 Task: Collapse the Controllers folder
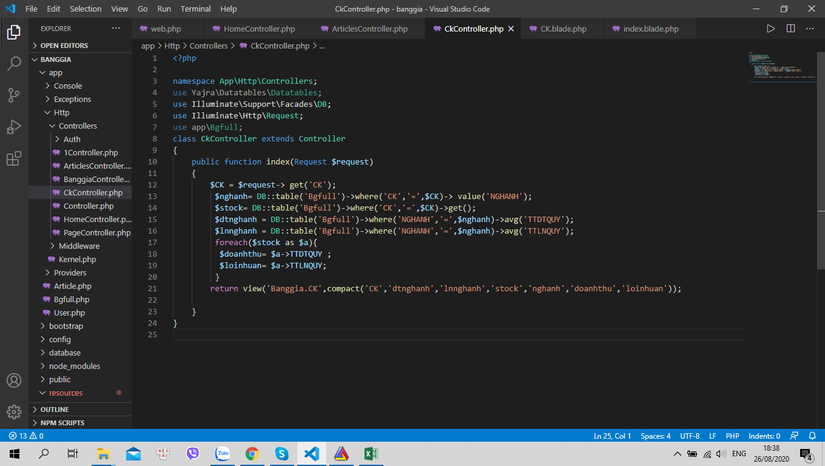coord(77,126)
